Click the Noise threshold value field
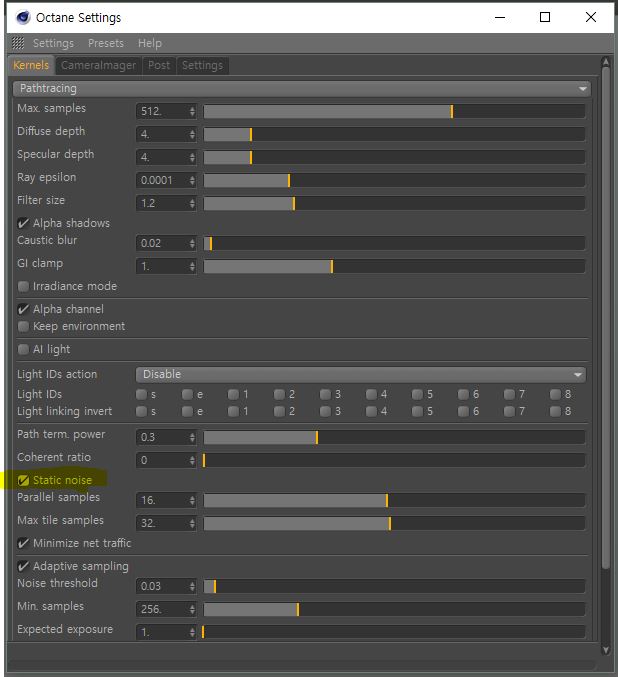618x677 pixels. click(162, 586)
